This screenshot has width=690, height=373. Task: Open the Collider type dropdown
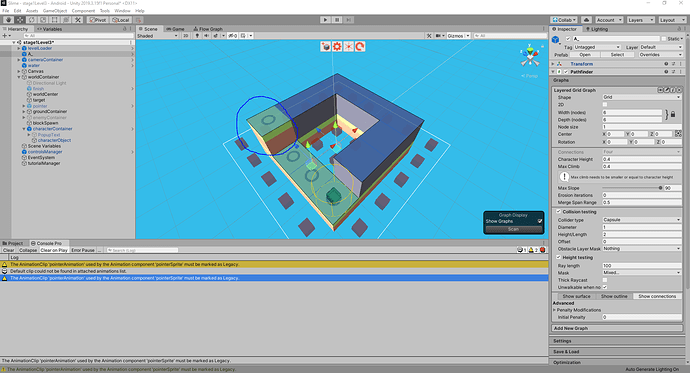click(642, 219)
